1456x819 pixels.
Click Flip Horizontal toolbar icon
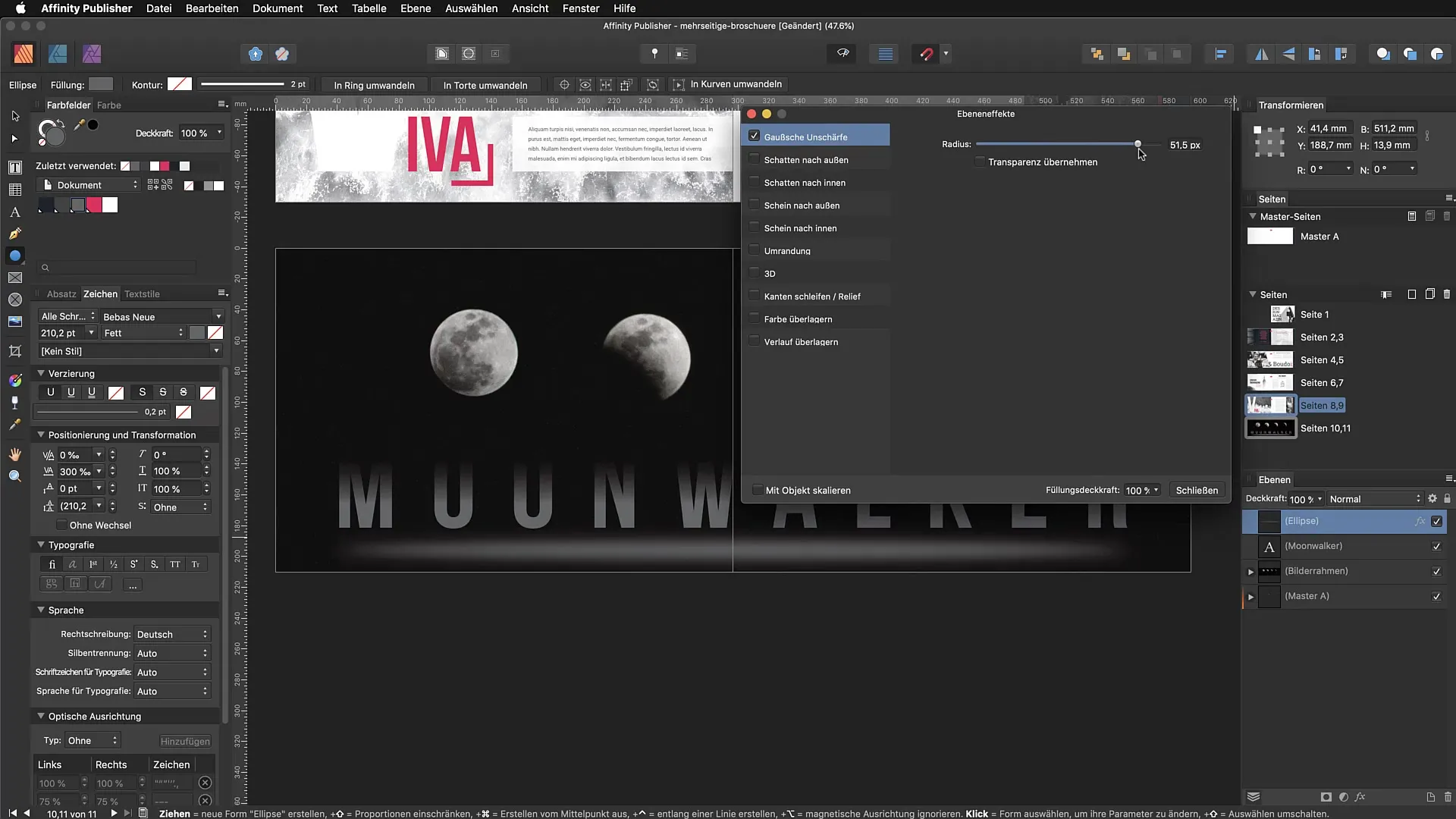pos(1262,54)
